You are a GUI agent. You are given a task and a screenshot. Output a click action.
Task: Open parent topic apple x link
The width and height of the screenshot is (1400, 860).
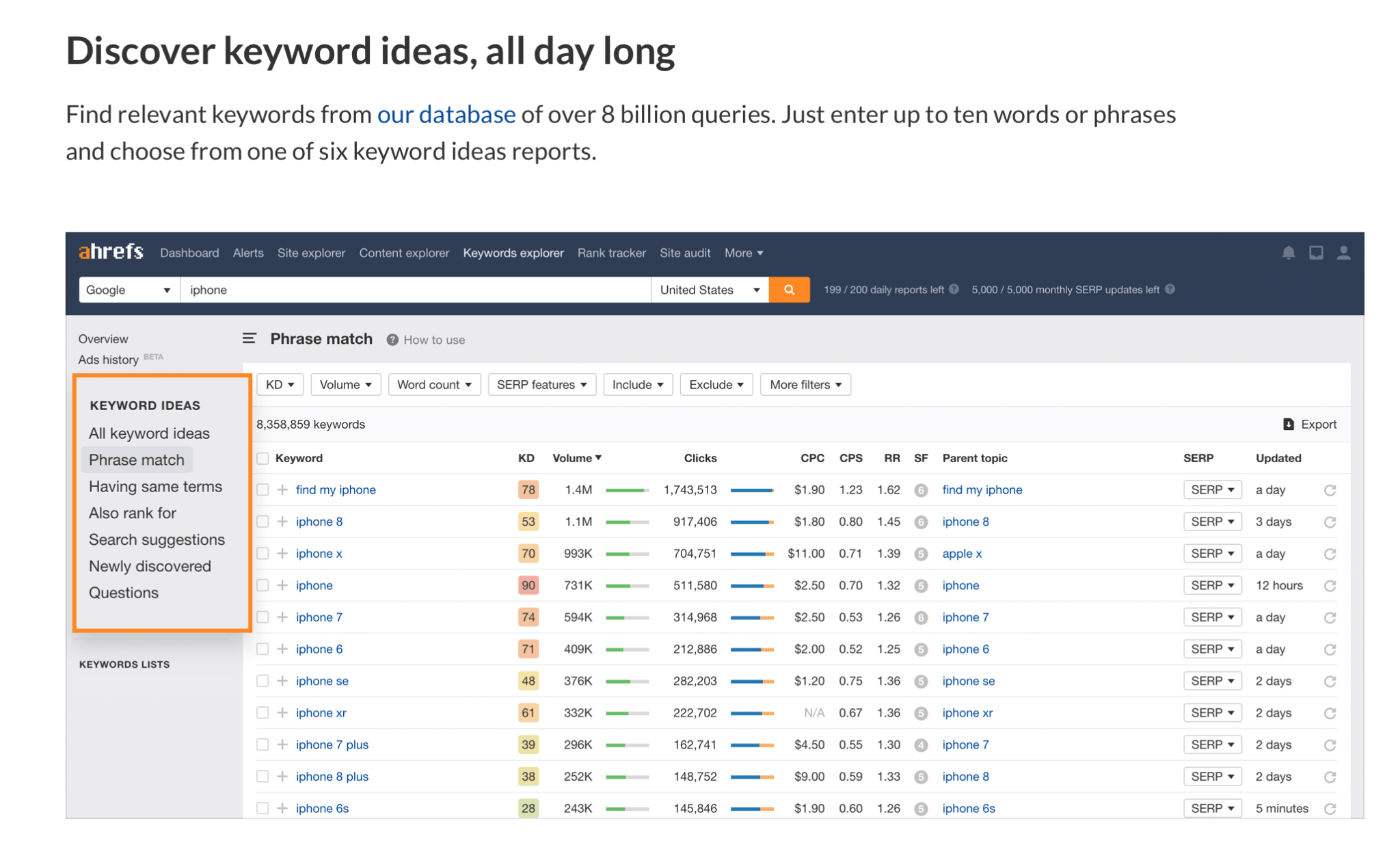point(962,554)
